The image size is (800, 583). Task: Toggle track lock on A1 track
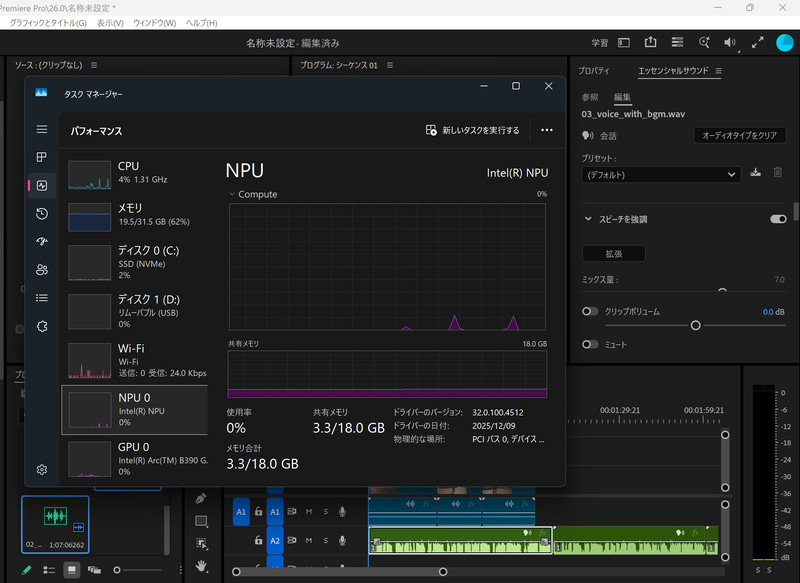(x=259, y=512)
